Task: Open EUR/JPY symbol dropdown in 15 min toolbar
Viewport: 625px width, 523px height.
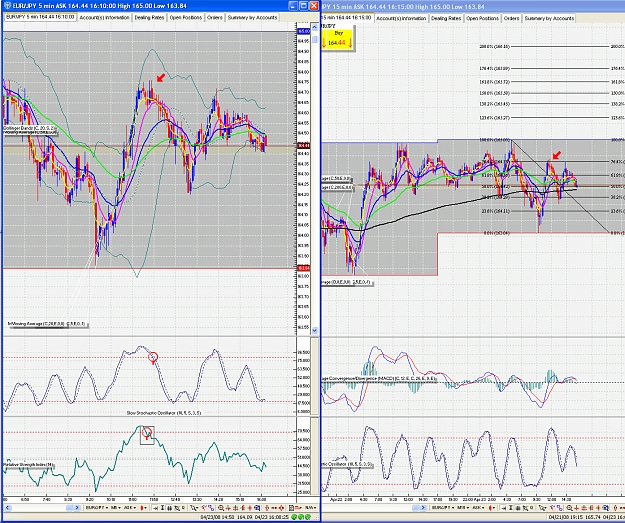Action: (x=443, y=508)
